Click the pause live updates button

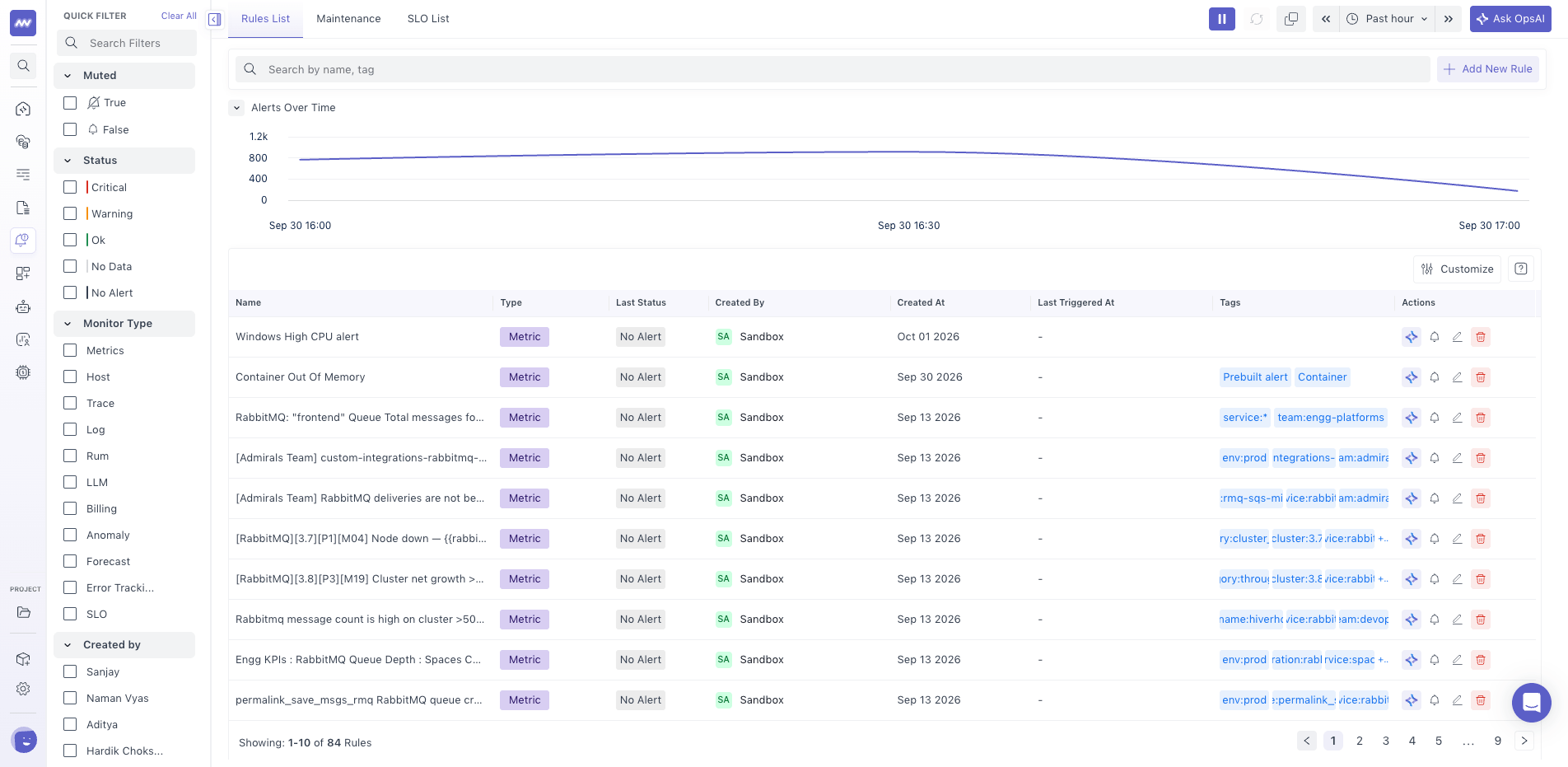point(1221,19)
